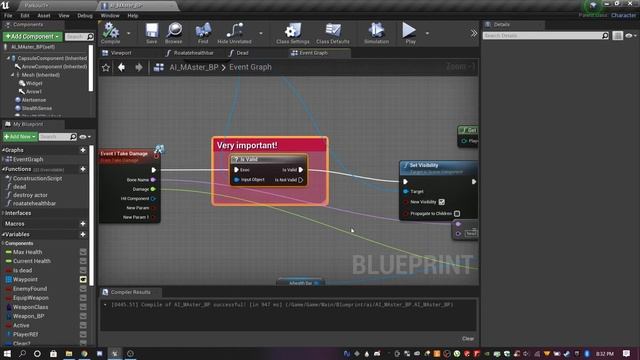Navigate back in graph history
Viewport: 640px width, 360px height.
click(x=121, y=67)
